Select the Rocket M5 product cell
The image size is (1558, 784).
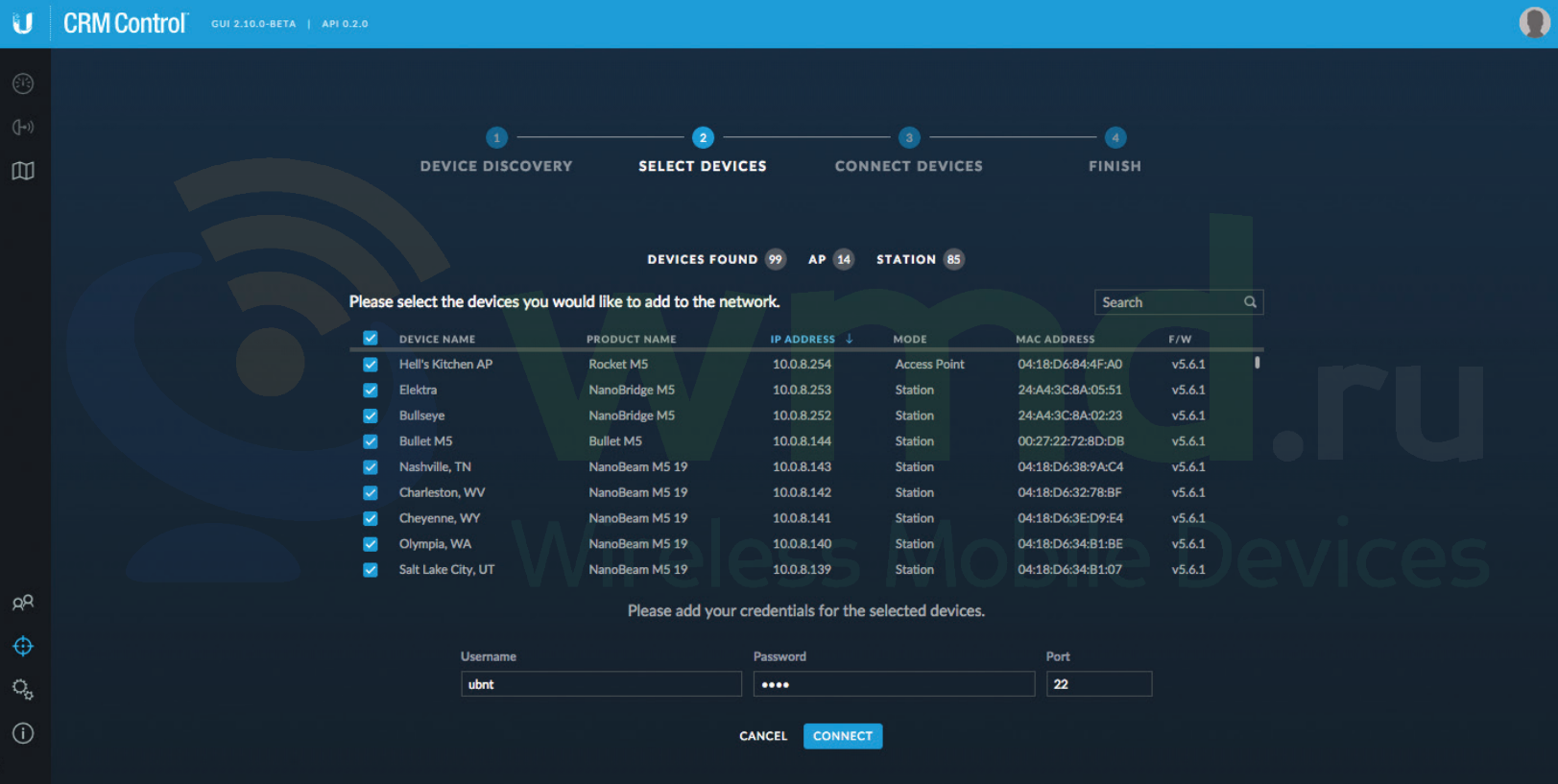(x=618, y=365)
